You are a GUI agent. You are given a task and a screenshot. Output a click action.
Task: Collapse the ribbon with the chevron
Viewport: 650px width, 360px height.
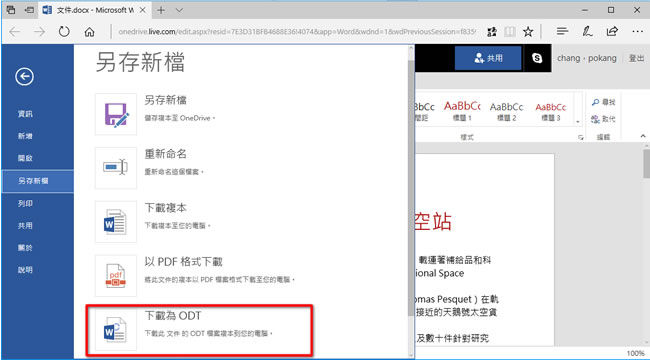pos(643,136)
